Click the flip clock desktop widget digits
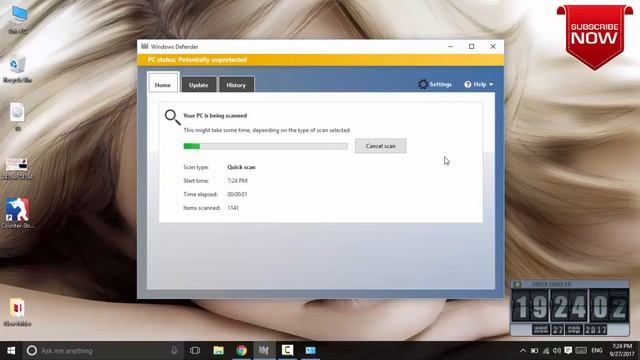The image size is (640, 360). click(x=570, y=307)
